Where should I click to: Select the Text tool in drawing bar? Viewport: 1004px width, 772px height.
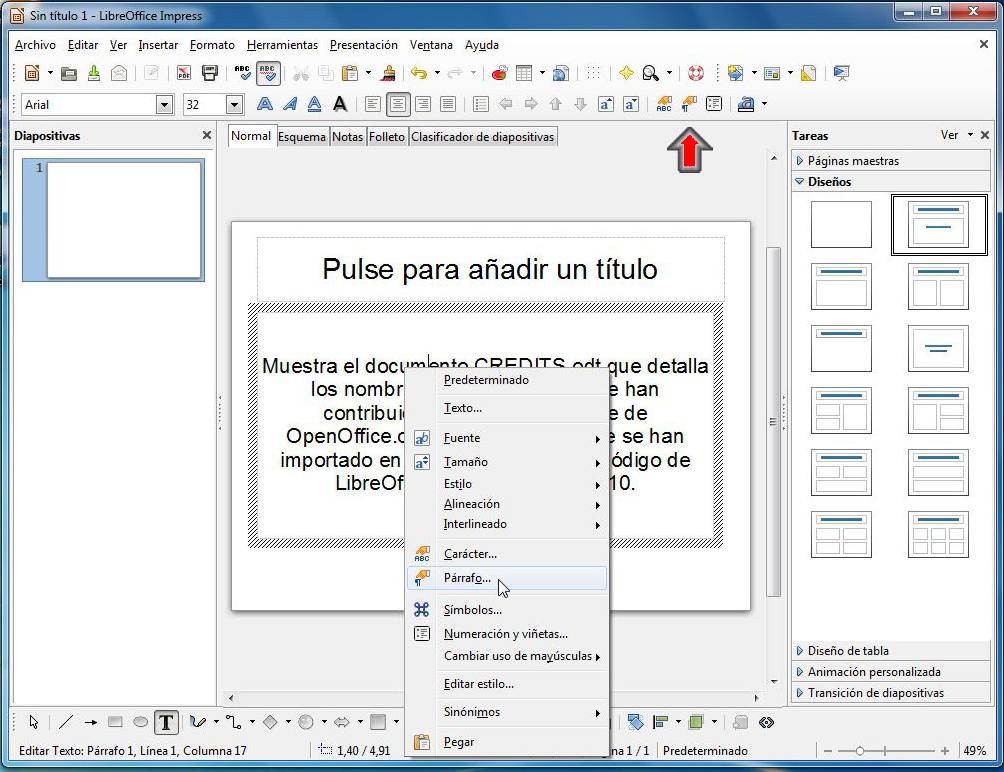pos(166,723)
